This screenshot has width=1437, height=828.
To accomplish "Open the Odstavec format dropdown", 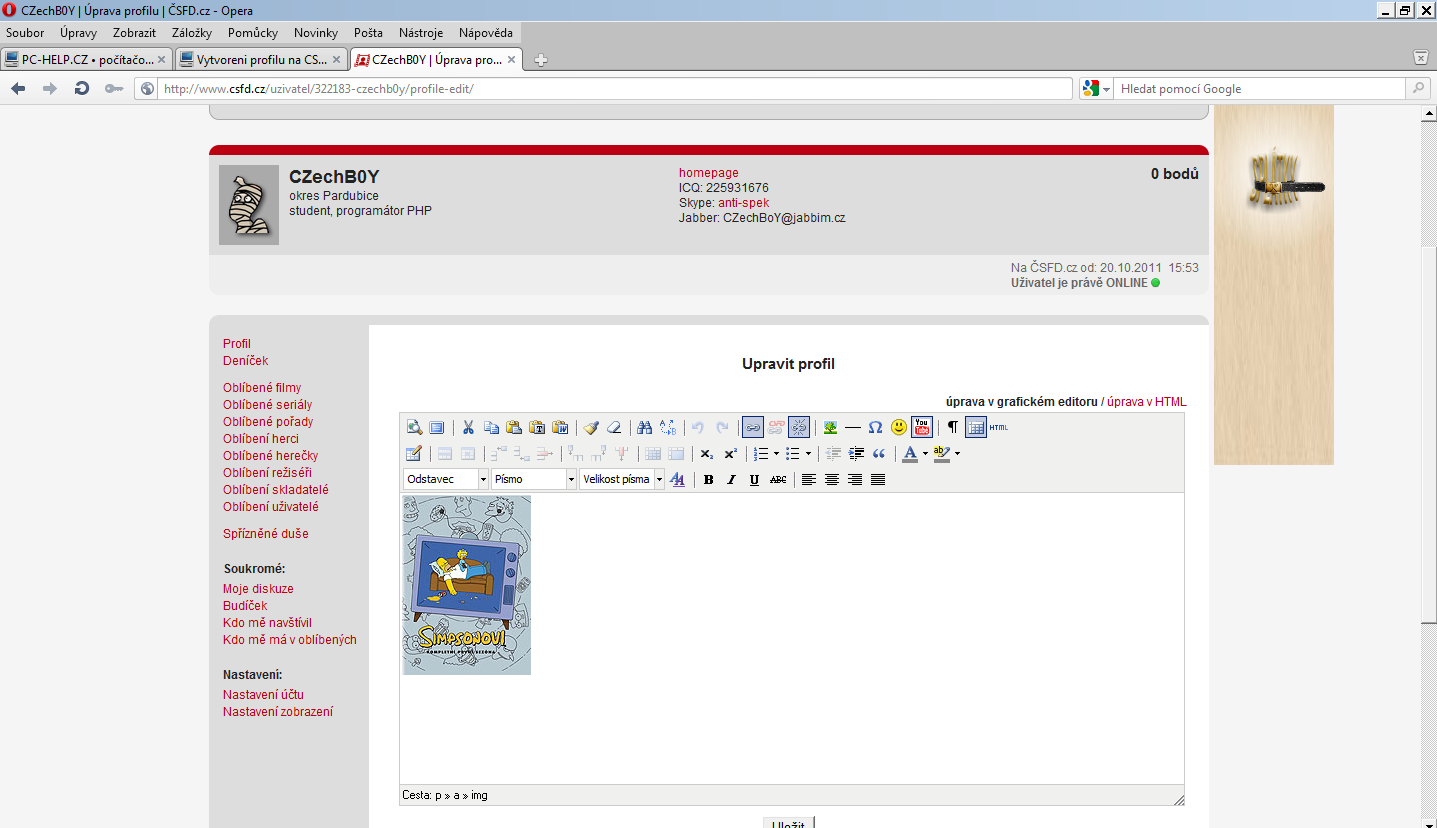I will point(446,479).
